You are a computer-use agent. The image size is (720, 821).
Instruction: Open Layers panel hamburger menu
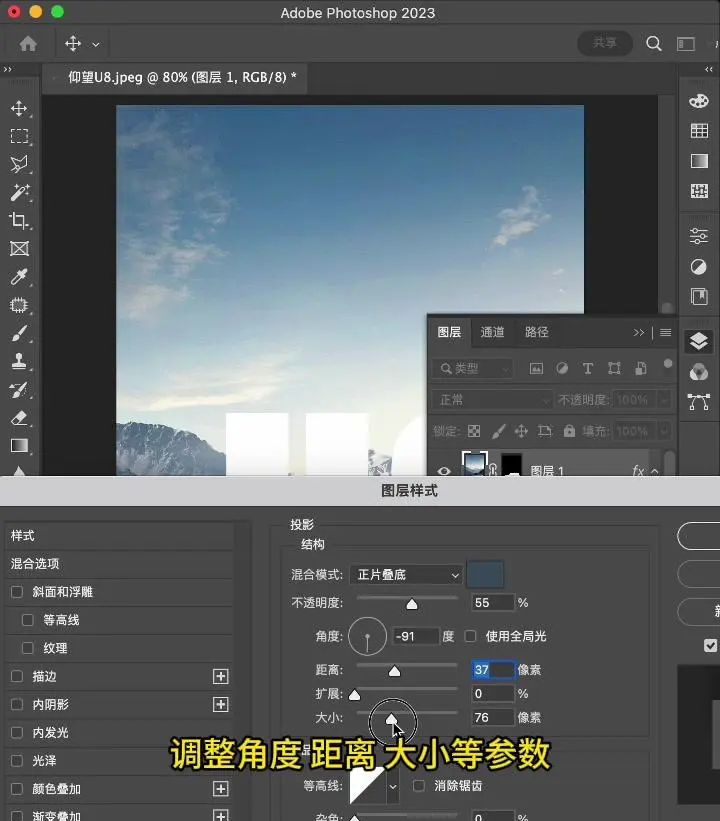click(x=666, y=332)
